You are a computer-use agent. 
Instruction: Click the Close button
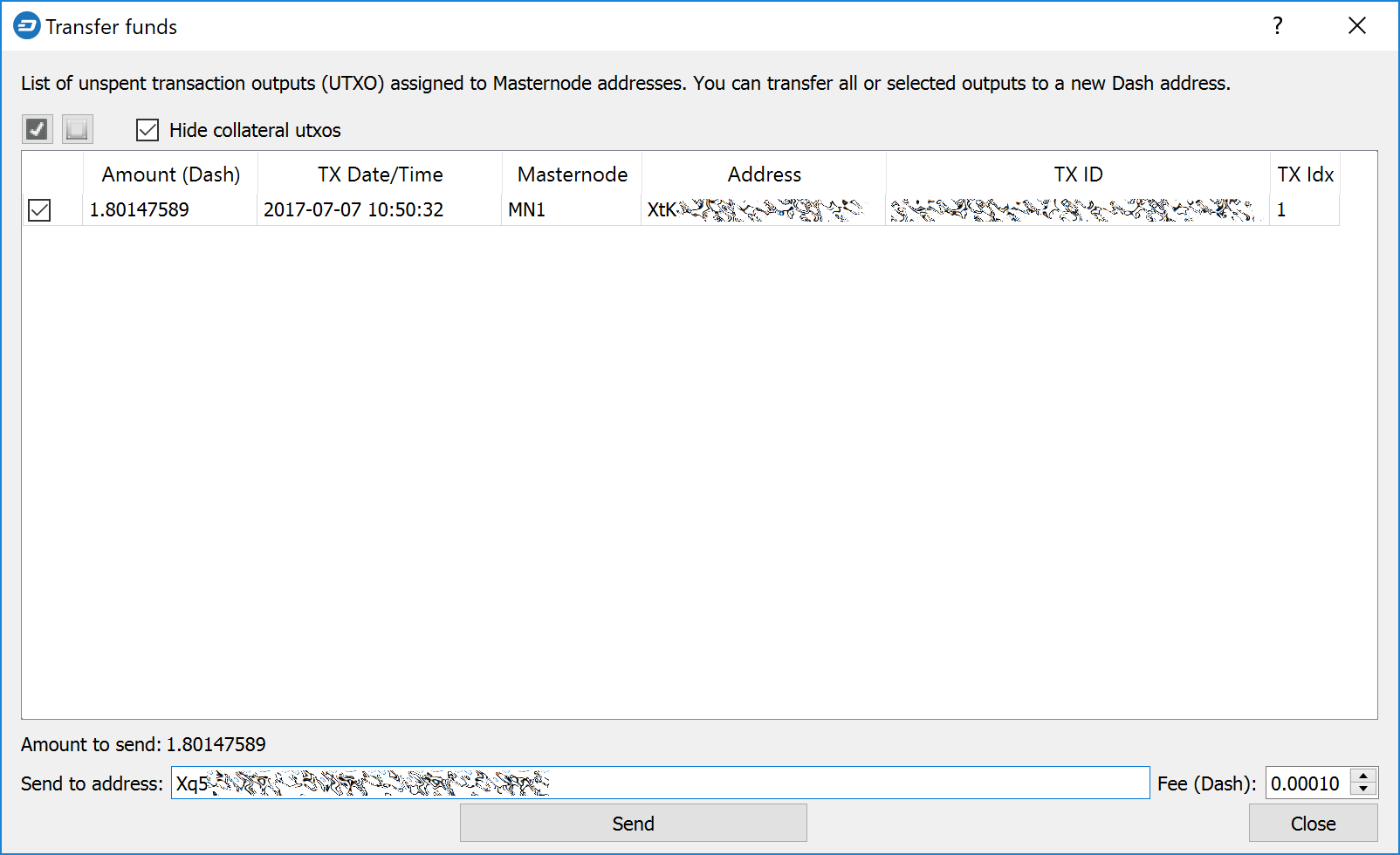click(1313, 823)
